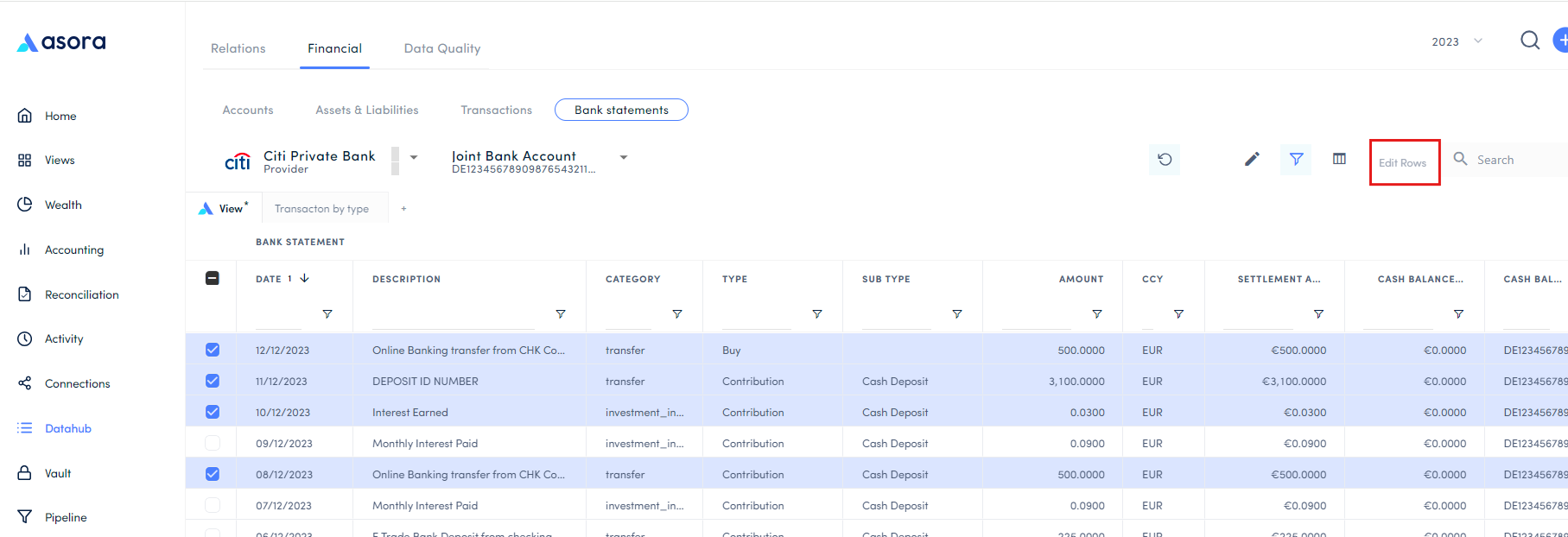
Task: Click the magnifier search icon at top right
Action: coord(1529,41)
